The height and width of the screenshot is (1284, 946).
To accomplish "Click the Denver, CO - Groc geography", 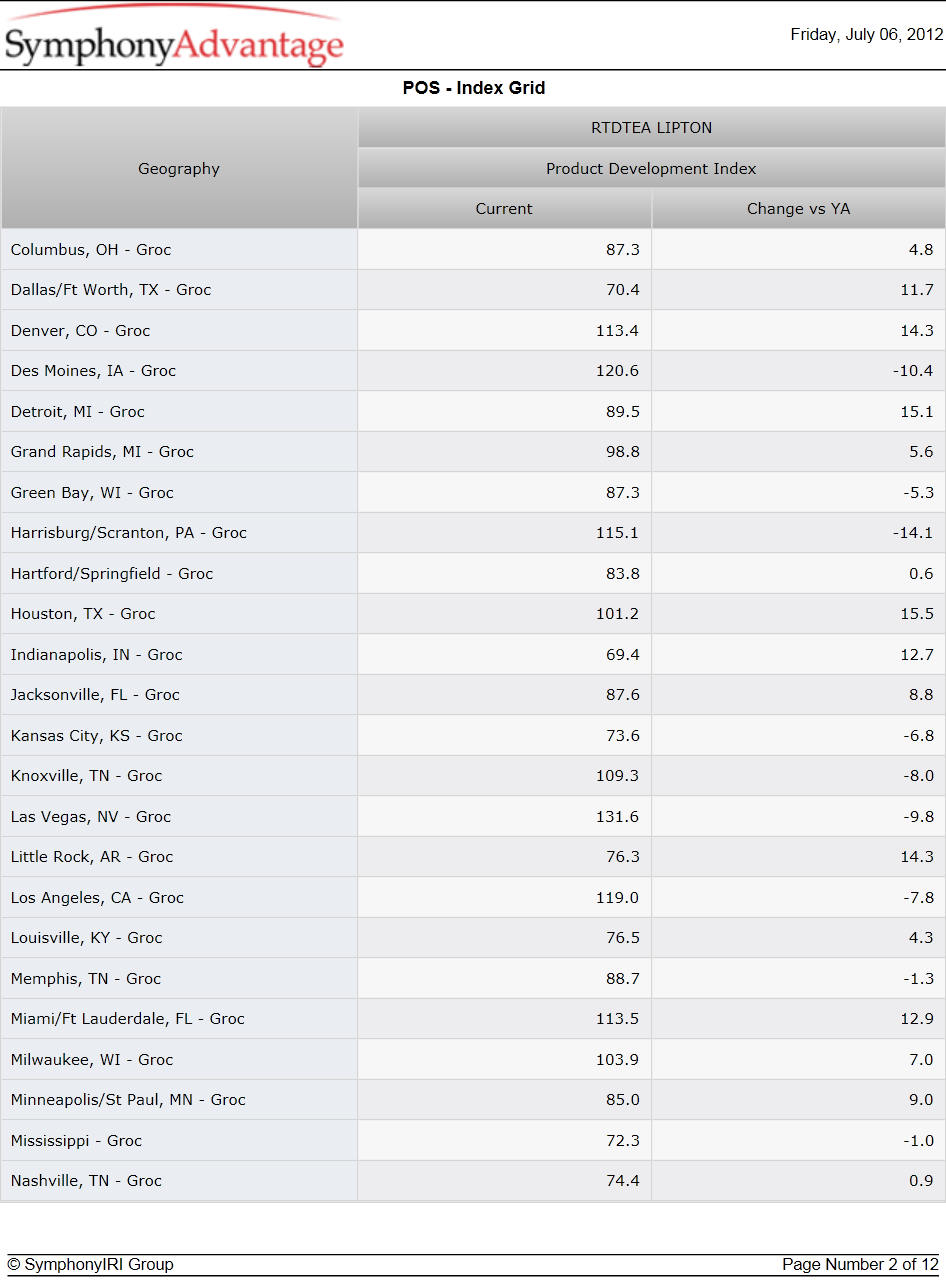I will (80, 330).
